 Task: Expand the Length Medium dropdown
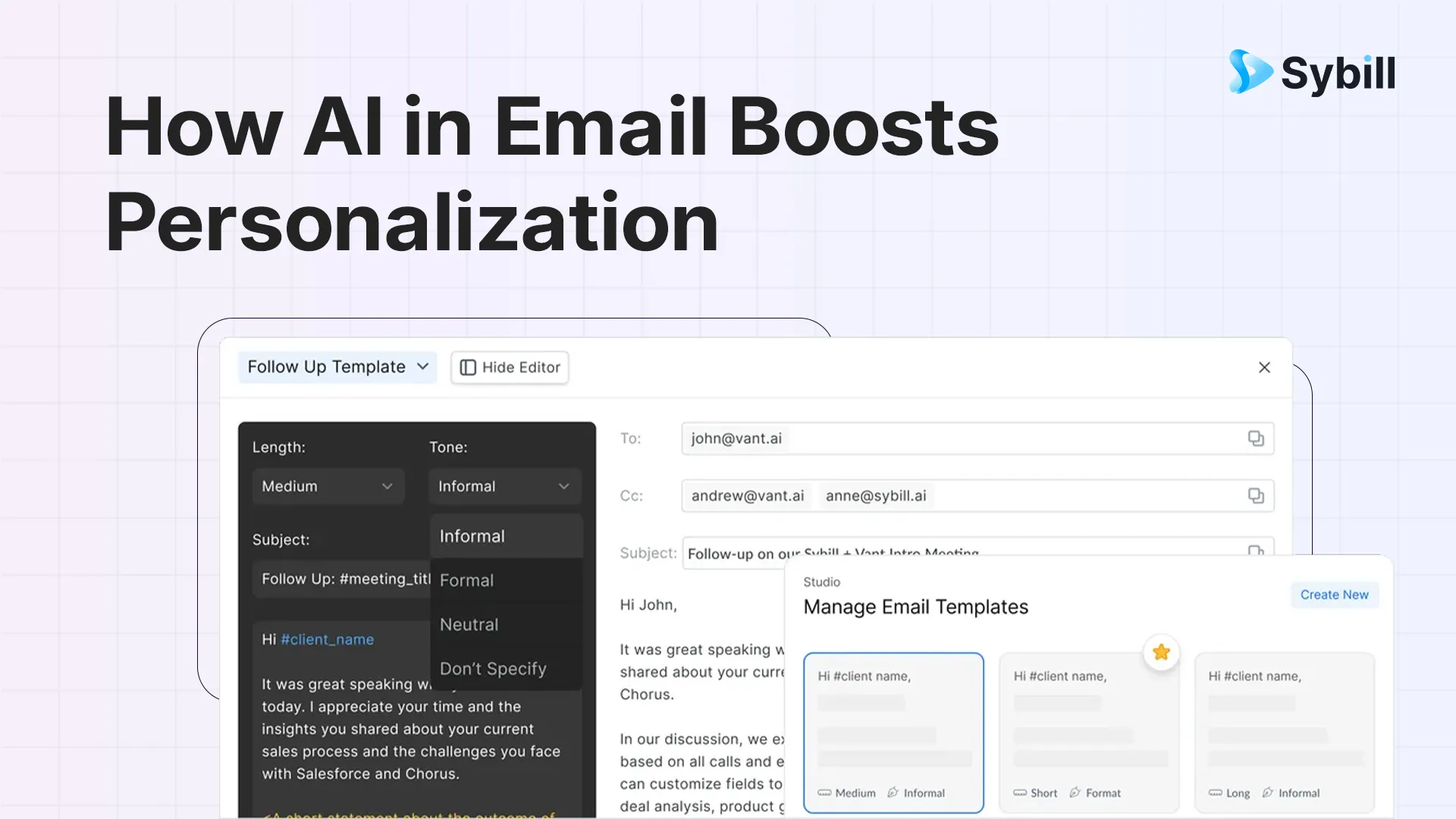328,487
